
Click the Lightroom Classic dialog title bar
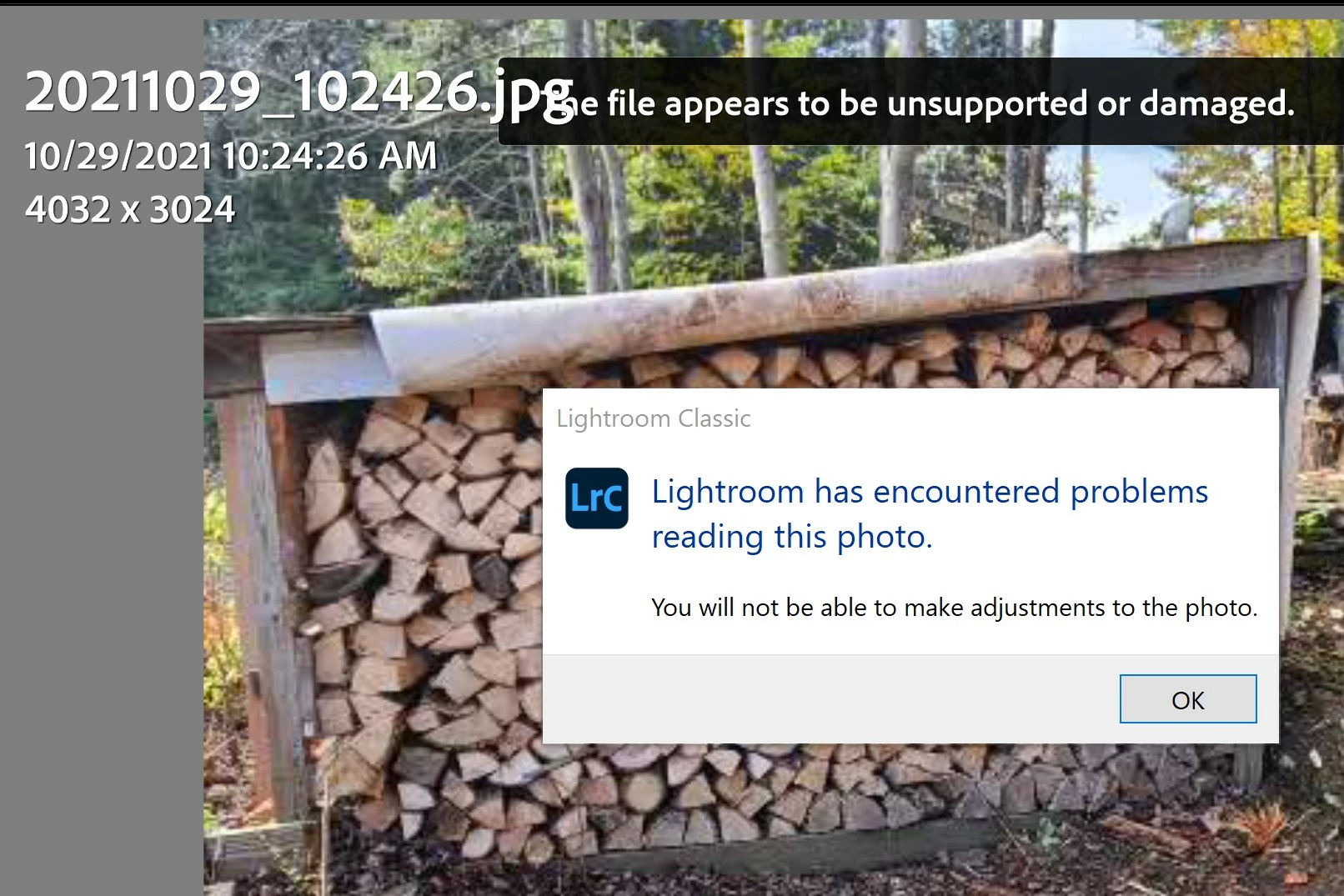pos(910,418)
